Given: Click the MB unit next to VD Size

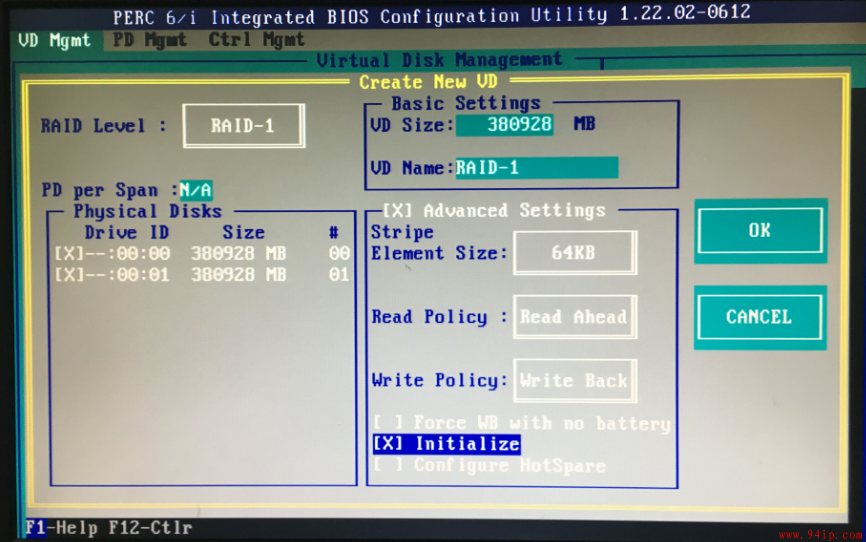Looking at the screenshot, I should 584,124.
